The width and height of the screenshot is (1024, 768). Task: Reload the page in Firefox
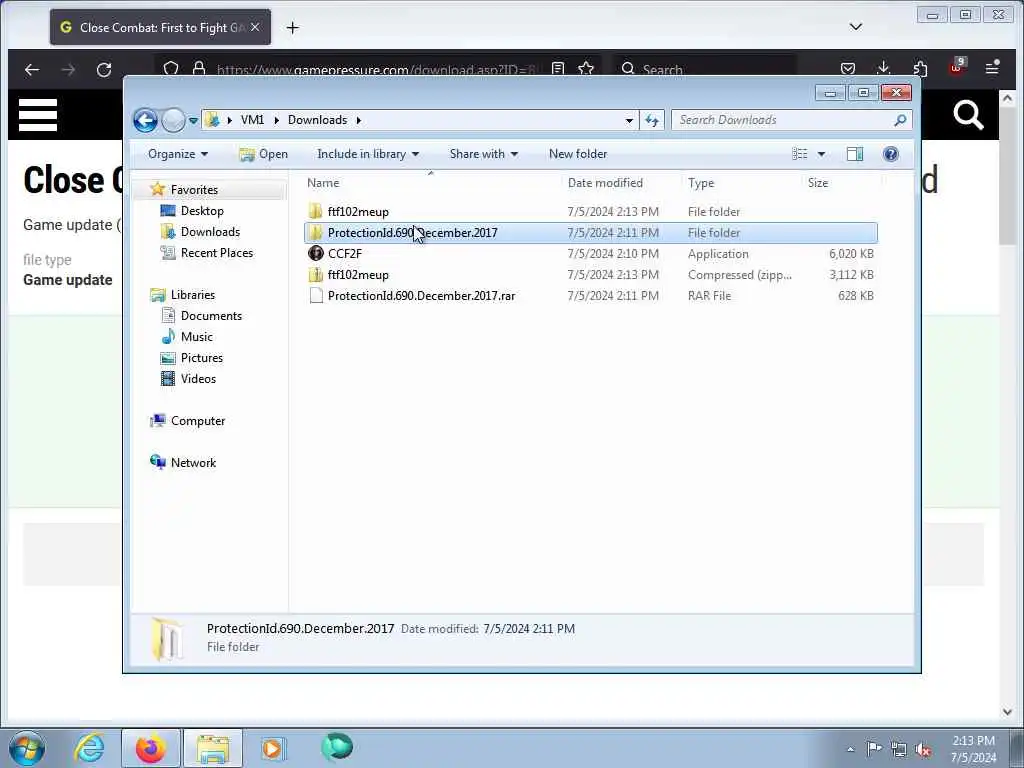point(104,69)
